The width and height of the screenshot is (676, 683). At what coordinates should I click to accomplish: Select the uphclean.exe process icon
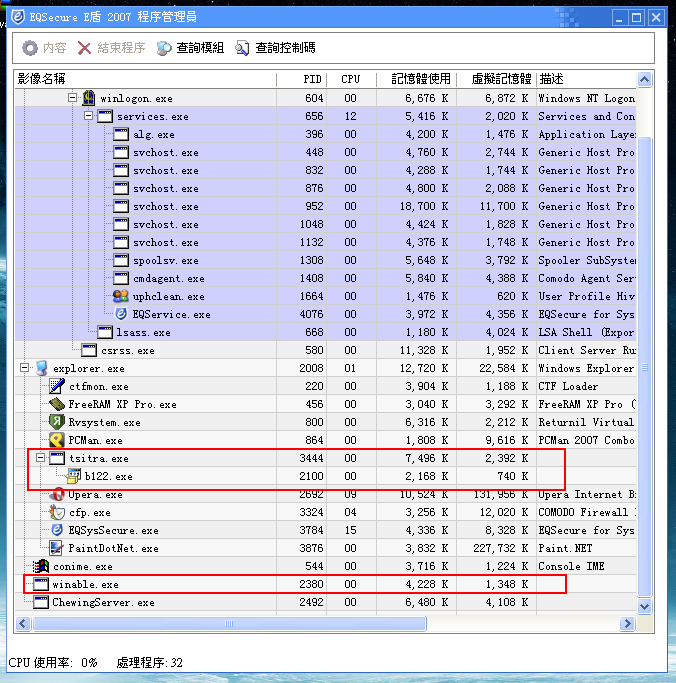point(121,297)
